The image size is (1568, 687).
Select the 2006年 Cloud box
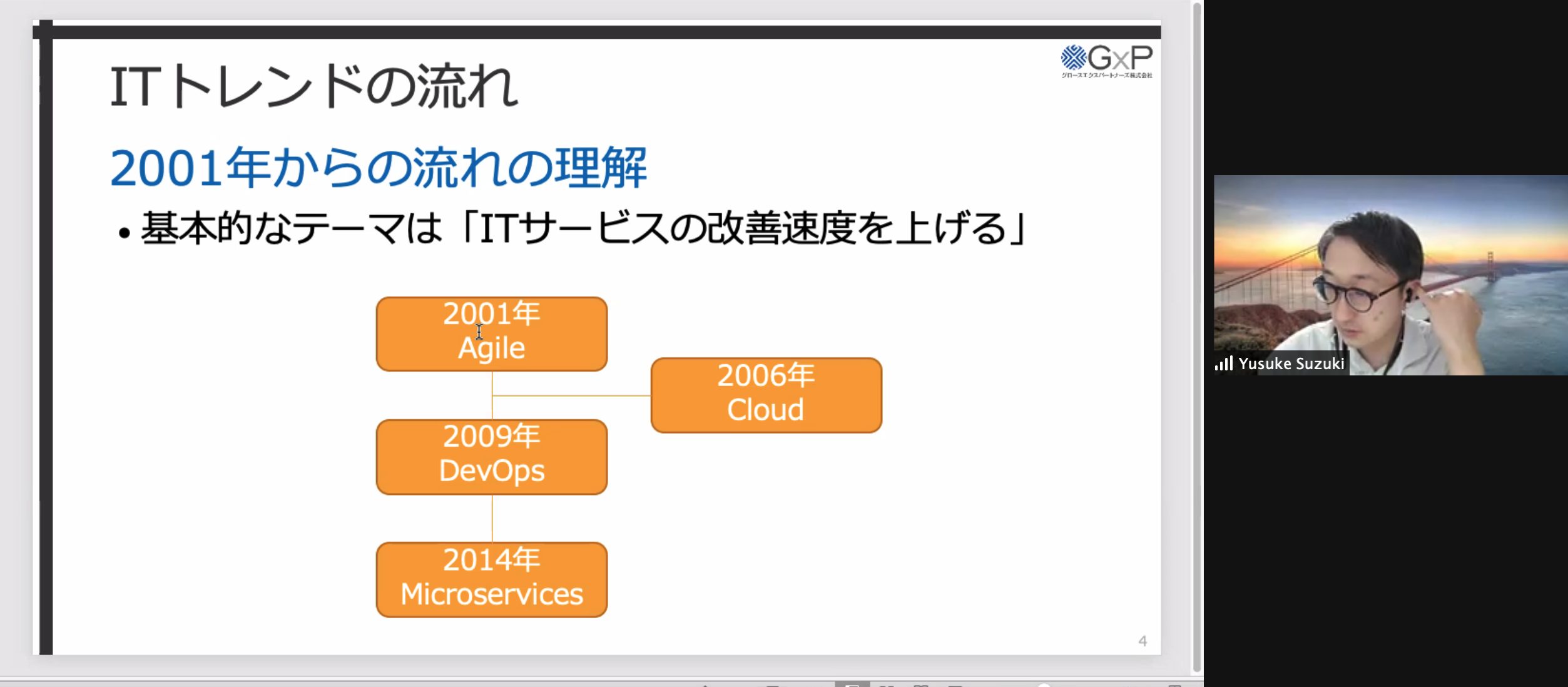coord(766,395)
